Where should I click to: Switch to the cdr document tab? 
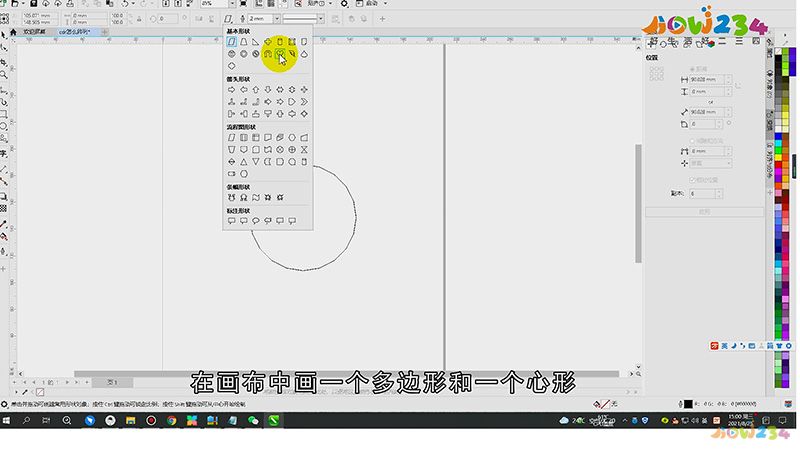[74, 32]
